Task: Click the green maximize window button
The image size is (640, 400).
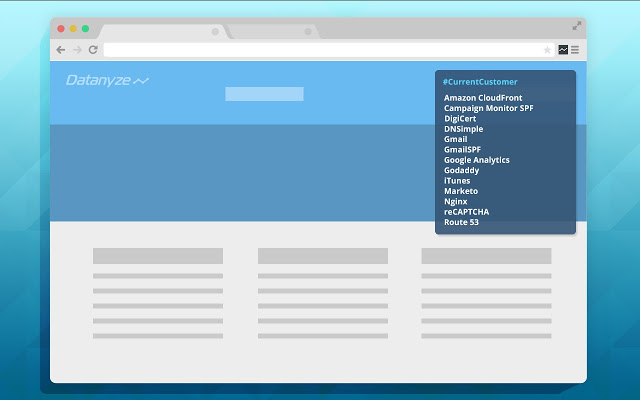Action: click(85, 29)
